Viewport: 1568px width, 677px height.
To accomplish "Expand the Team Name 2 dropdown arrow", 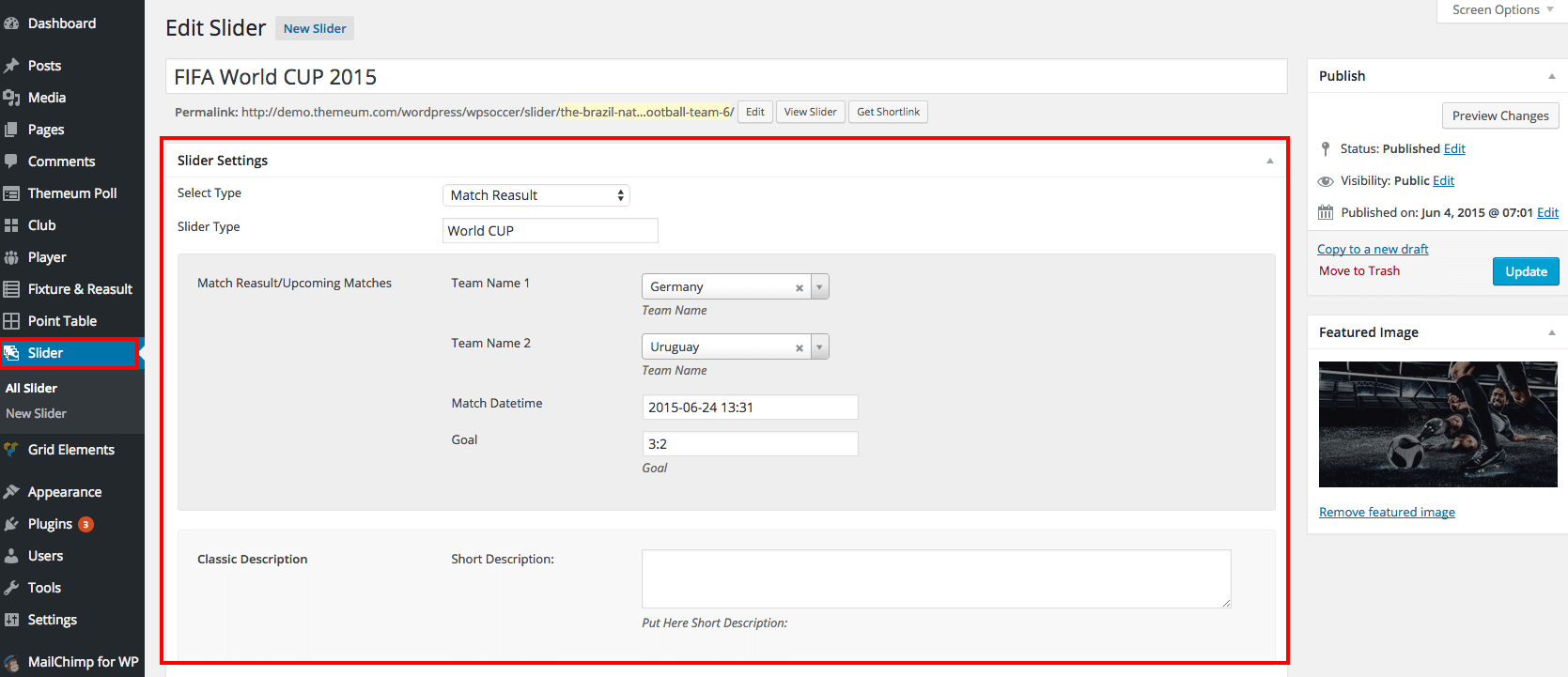I will (x=819, y=347).
